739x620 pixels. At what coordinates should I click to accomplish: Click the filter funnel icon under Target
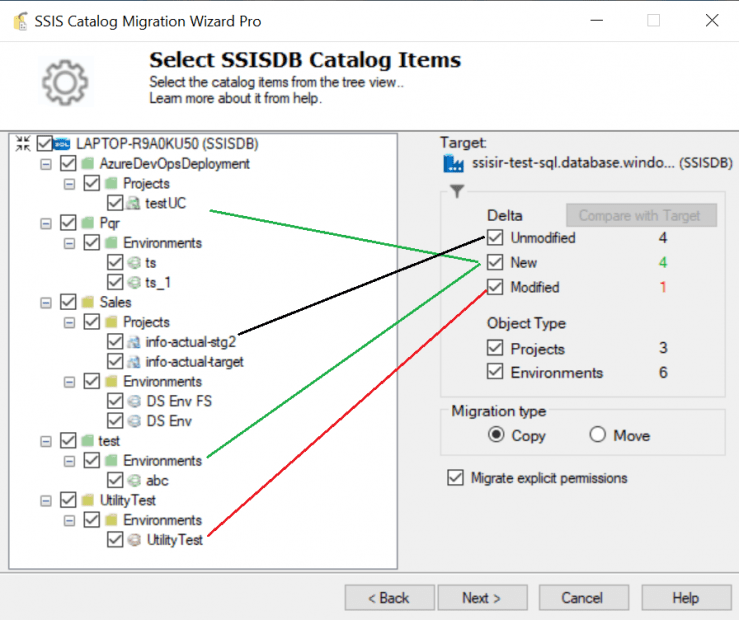457,191
